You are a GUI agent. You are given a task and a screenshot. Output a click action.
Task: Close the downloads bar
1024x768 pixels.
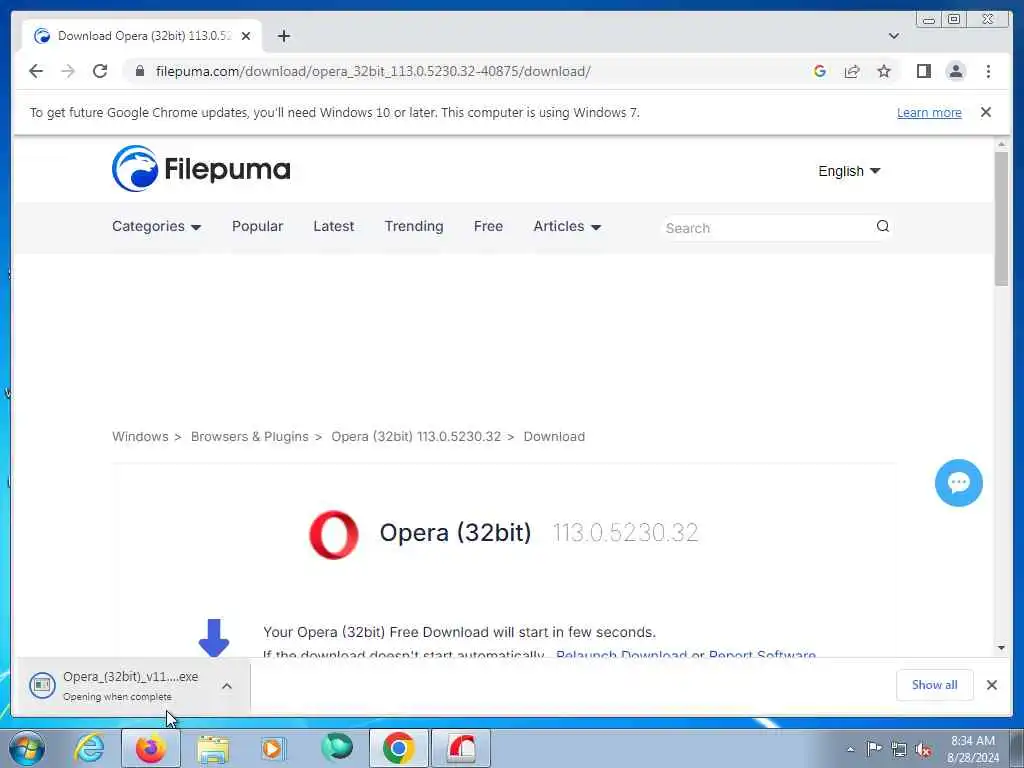point(991,685)
